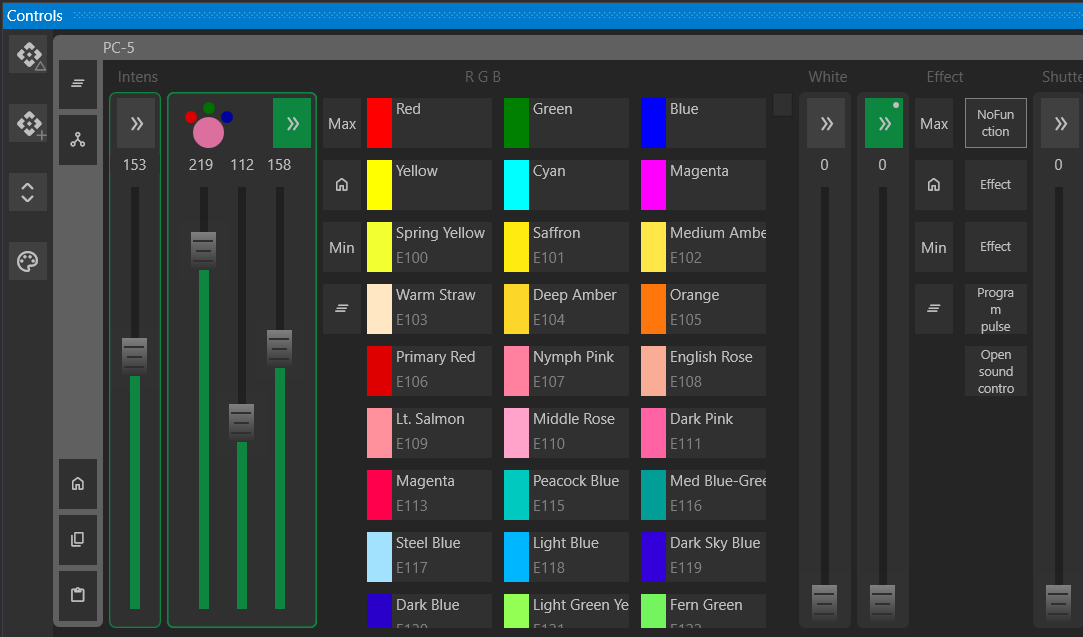1083x637 pixels.
Task: Select the NoFunction effect button
Action: (x=995, y=124)
